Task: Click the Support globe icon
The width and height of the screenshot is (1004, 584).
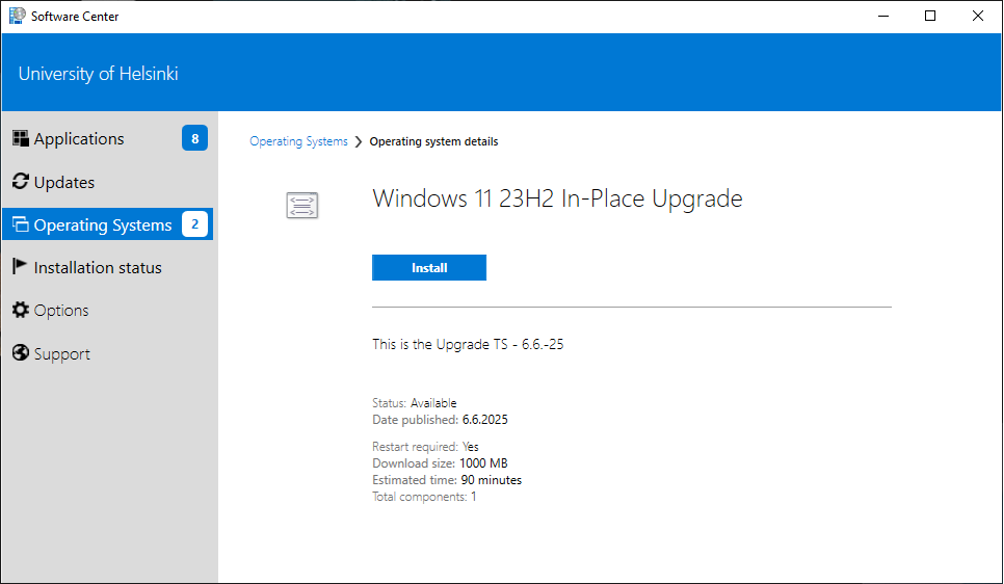Action: point(20,353)
